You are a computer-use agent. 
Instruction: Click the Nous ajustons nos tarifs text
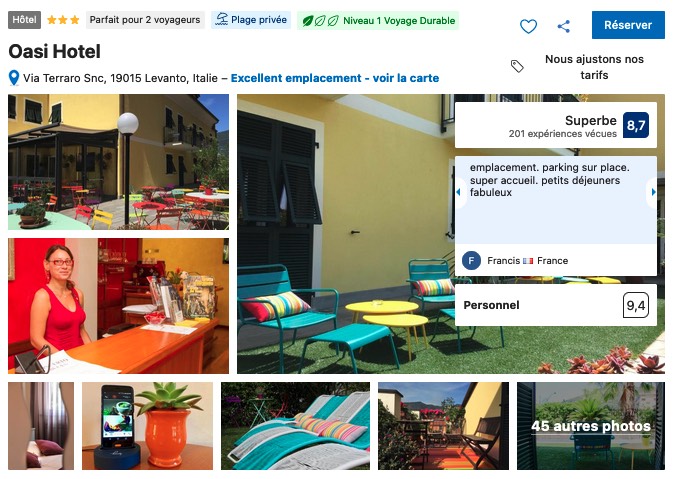594,67
